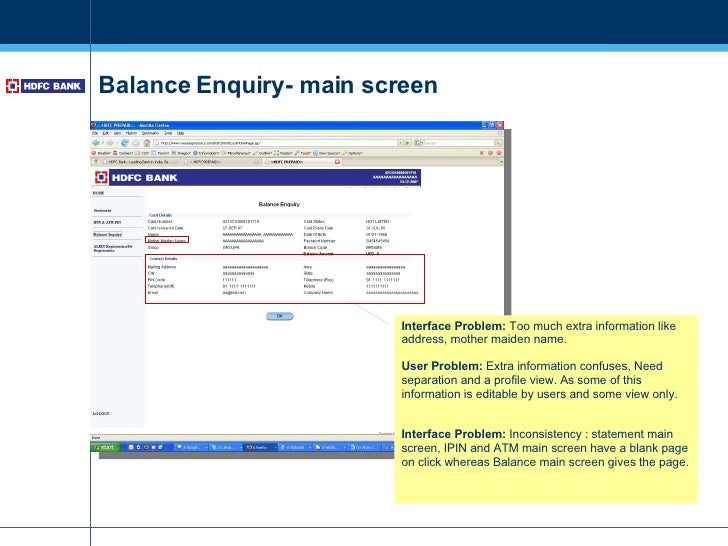728x546 pixels.
Task: Open Miscellaneous item in developer toolbar
Action: tap(236, 153)
